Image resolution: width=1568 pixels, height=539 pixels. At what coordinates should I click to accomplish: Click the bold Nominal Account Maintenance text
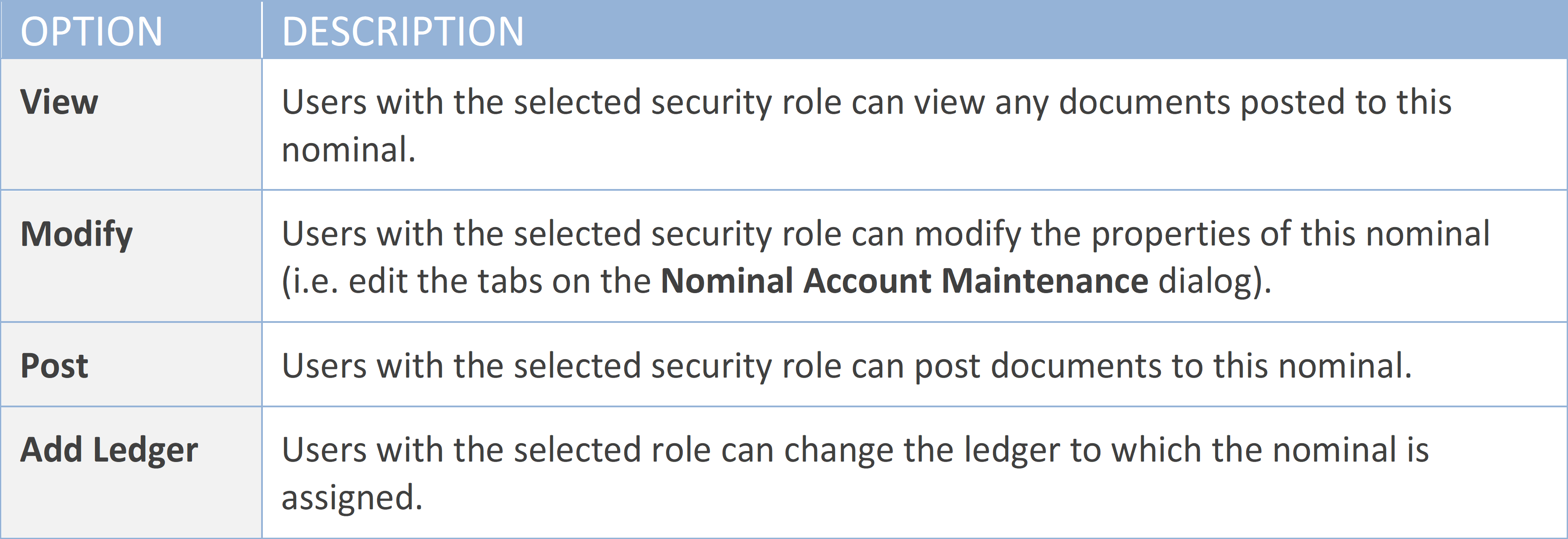click(904, 281)
